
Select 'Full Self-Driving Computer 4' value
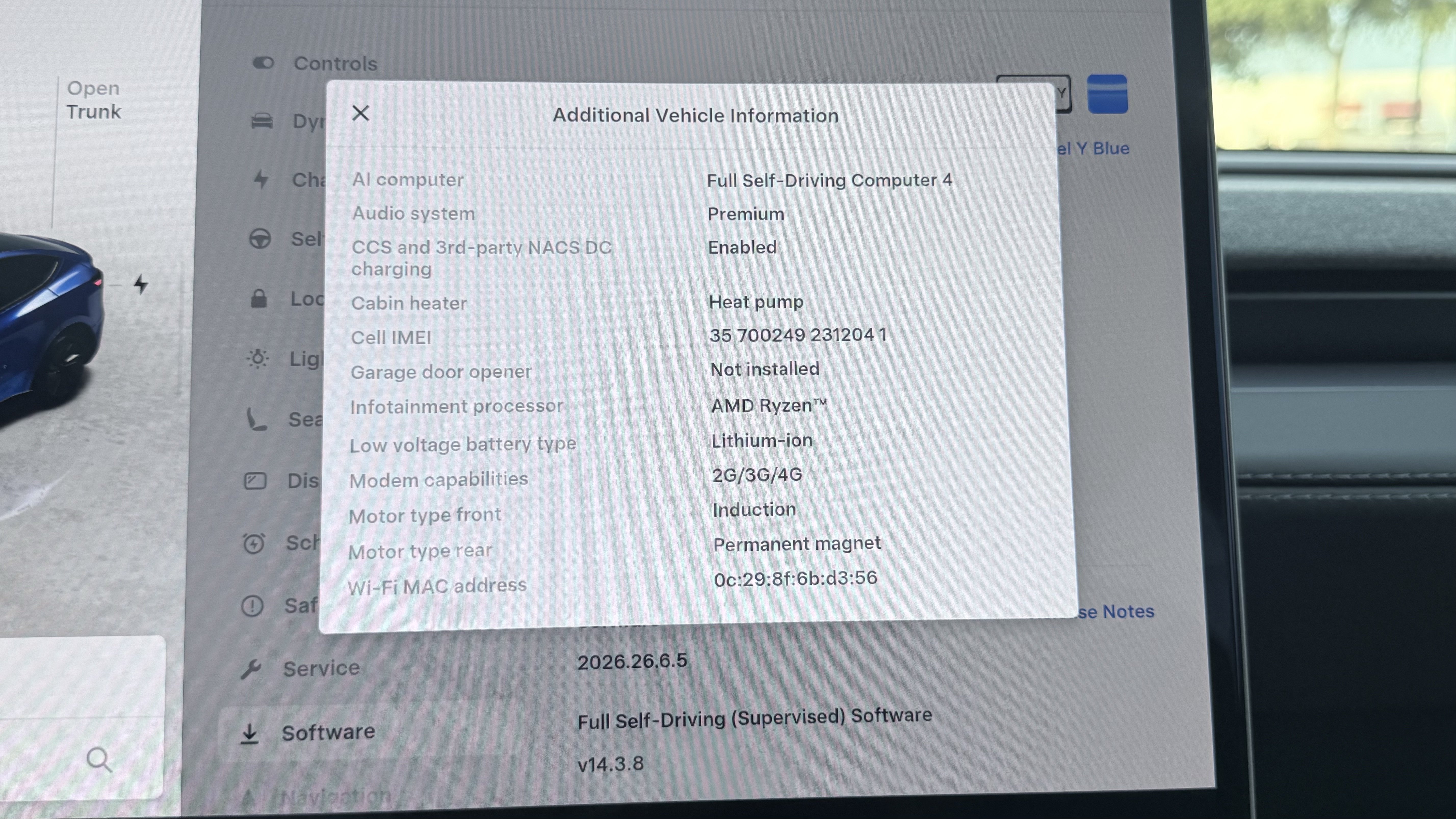[830, 180]
